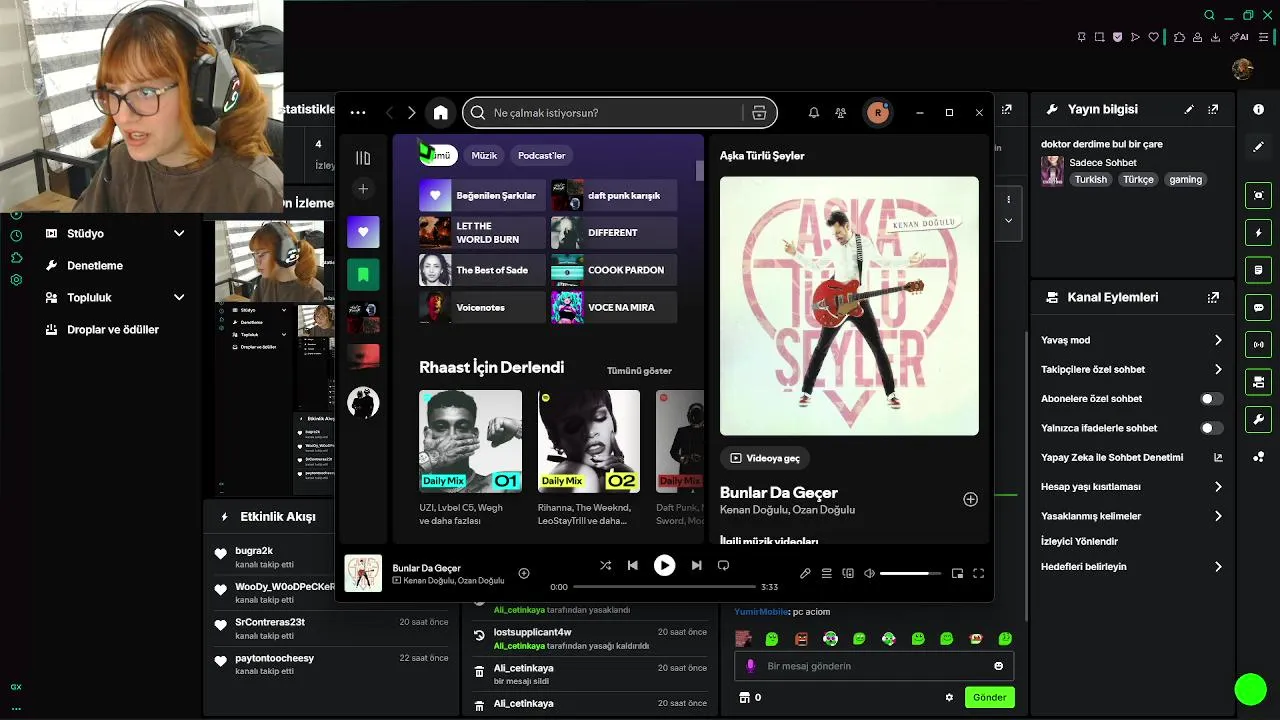The image size is (1280, 720).
Task: Open Daily Mix 02 cover thumbnail
Action: pos(589,441)
